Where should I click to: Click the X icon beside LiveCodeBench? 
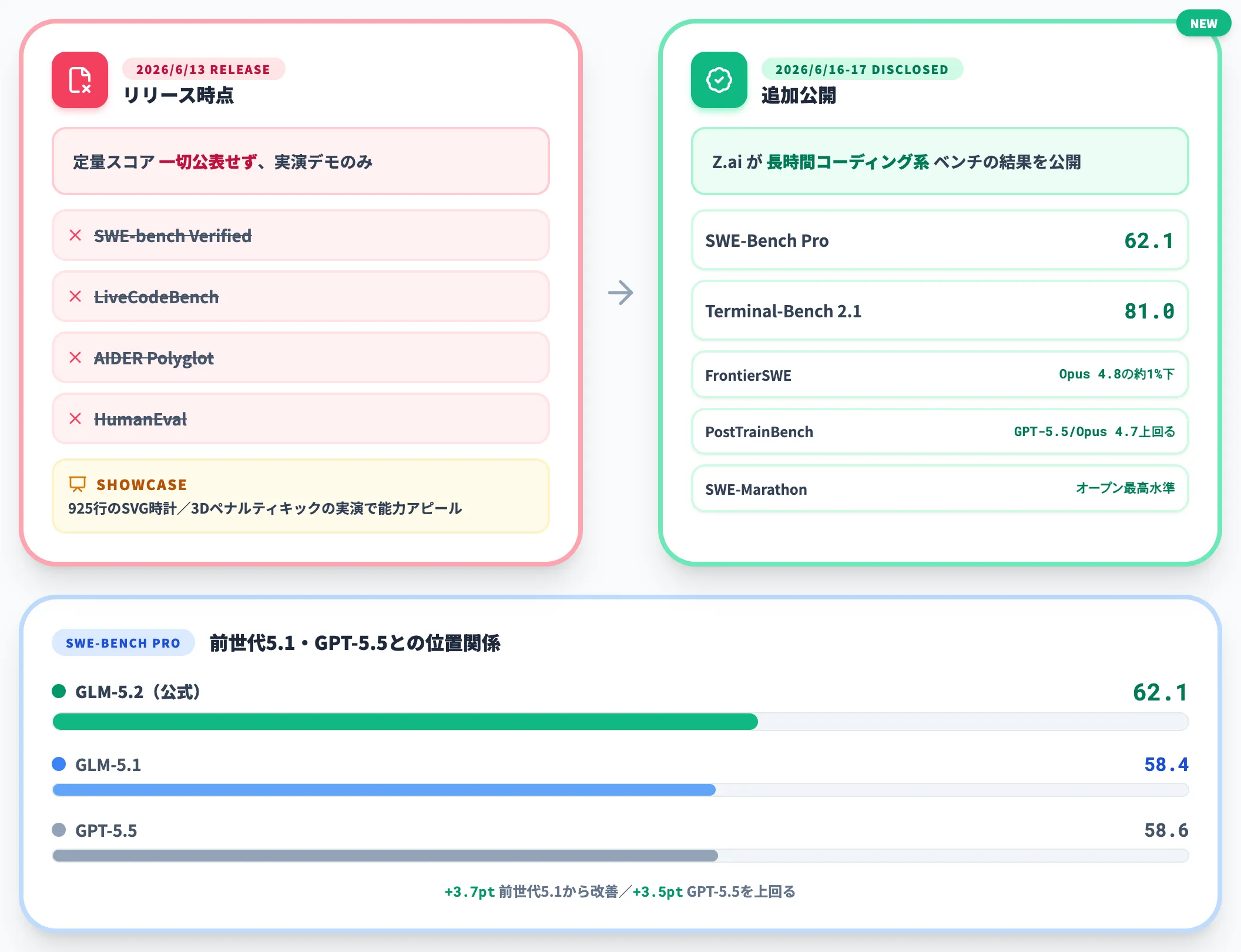click(75, 297)
